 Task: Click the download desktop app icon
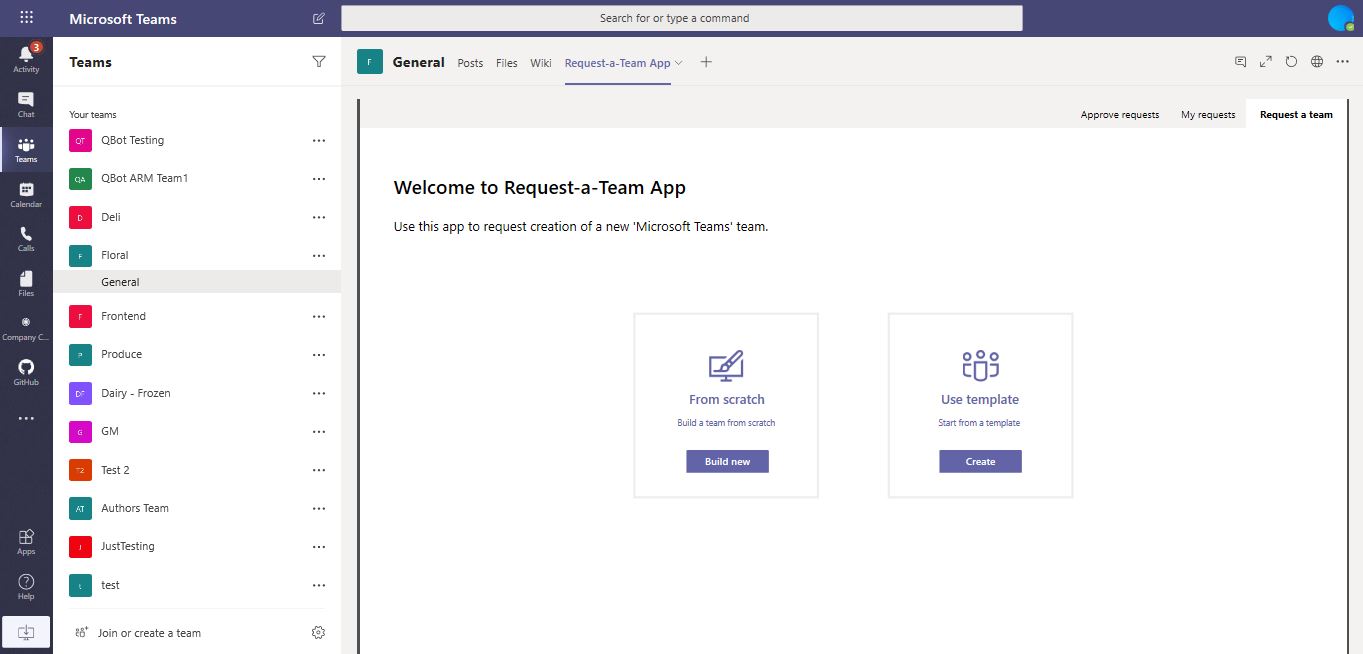pyautogui.click(x=26, y=632)
